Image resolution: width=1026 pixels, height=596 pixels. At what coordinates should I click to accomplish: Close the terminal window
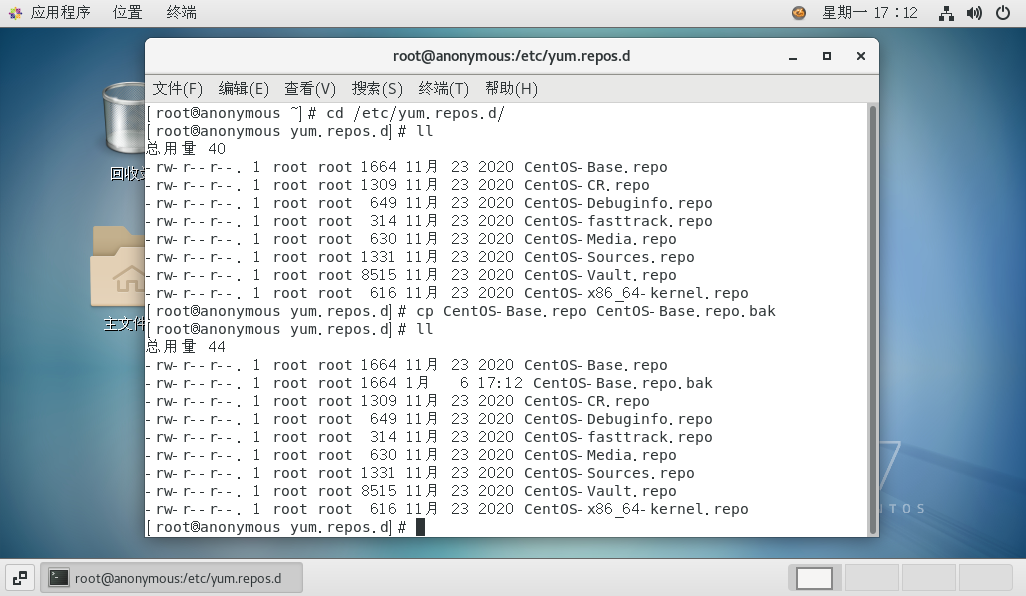pyautogui.click(x=861, y=56)
